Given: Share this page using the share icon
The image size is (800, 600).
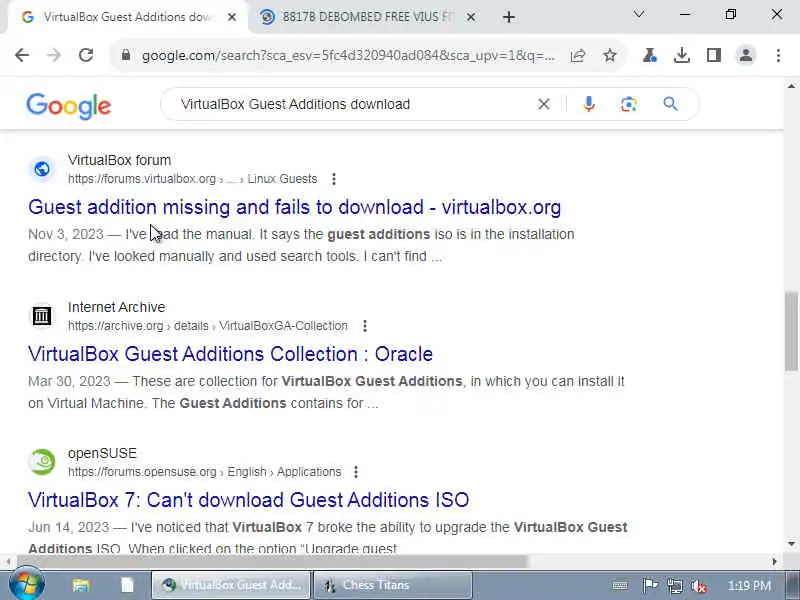Looking at the screenshot, I should pos(578,55).
